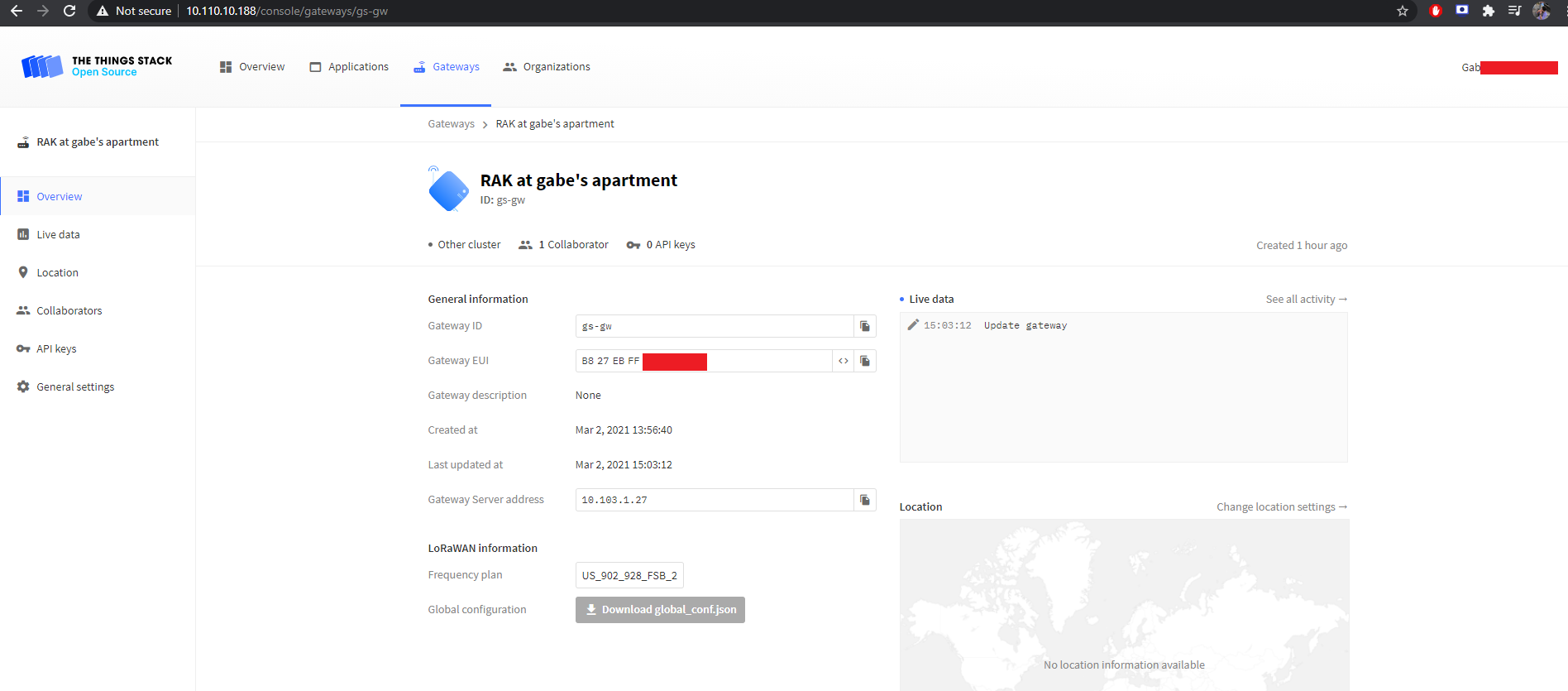Click the US_902_928_FSB_2 frequency plan tag

629,575
